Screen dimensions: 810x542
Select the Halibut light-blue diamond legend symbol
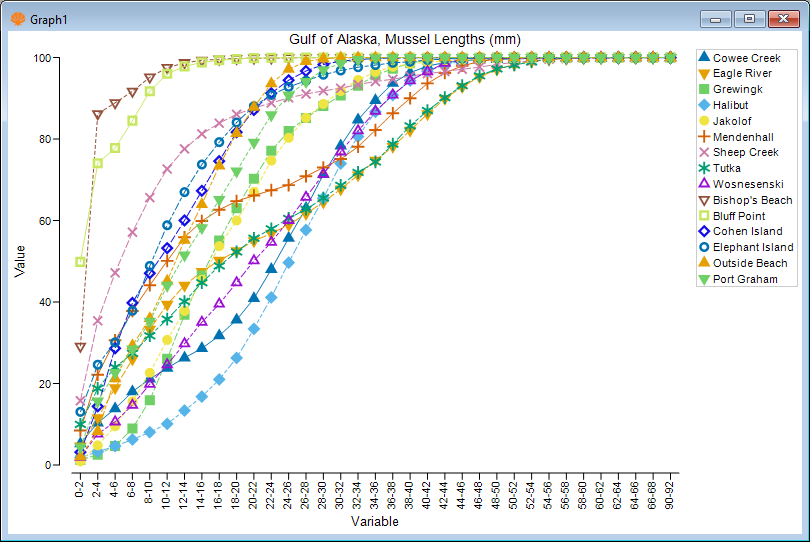(x=704, y=105)
